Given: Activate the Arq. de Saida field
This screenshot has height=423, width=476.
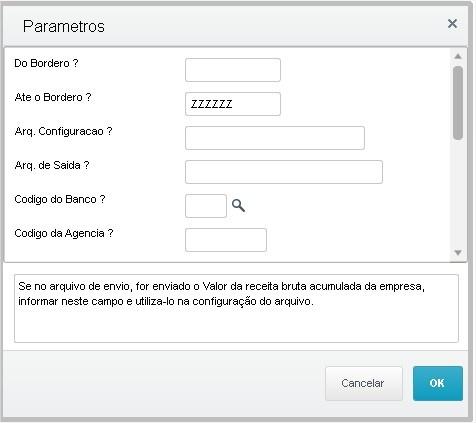Looking at the screenshot, I should pyautogui.click(x=284, y=172).
